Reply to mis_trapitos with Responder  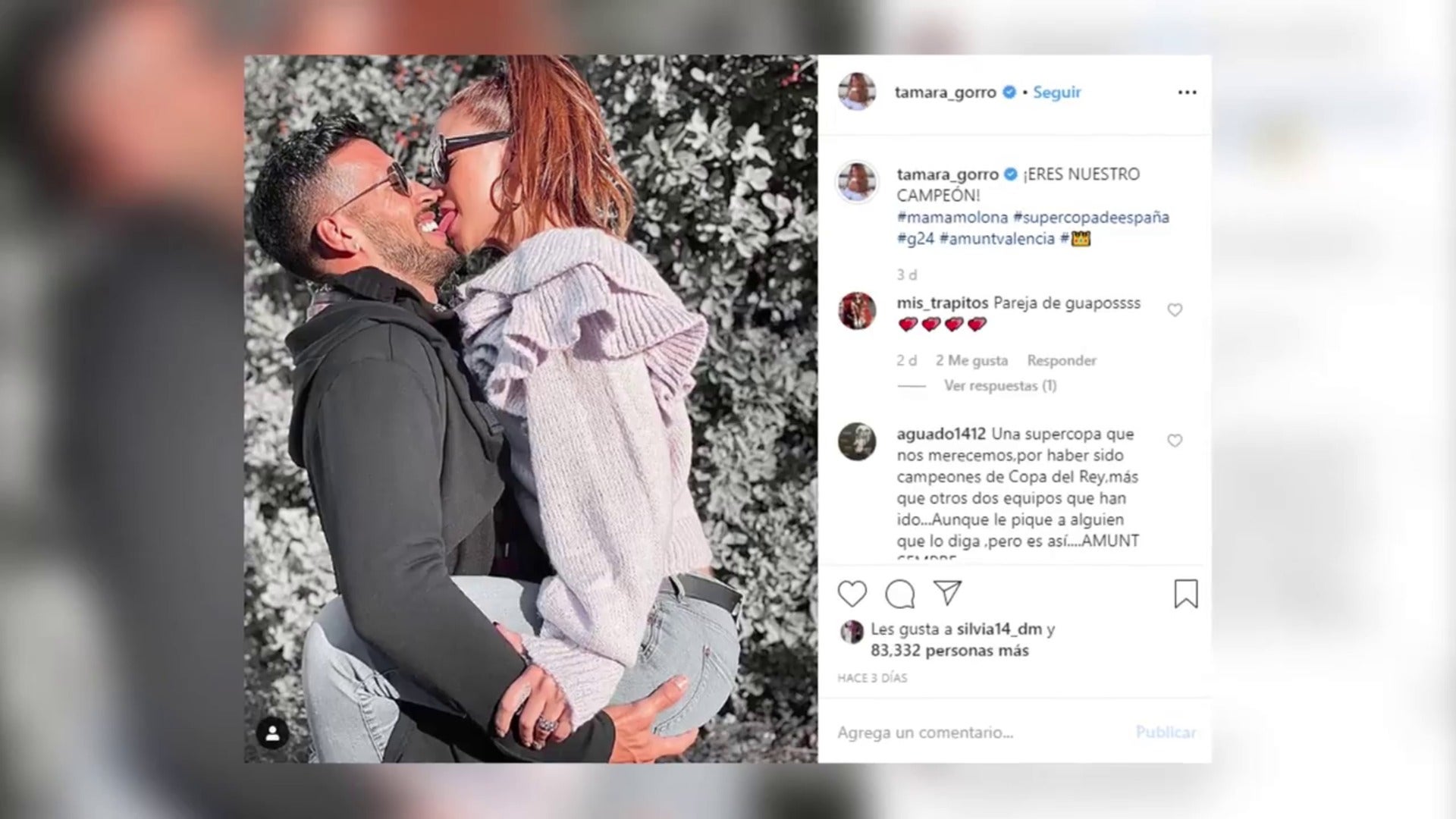1062,360
